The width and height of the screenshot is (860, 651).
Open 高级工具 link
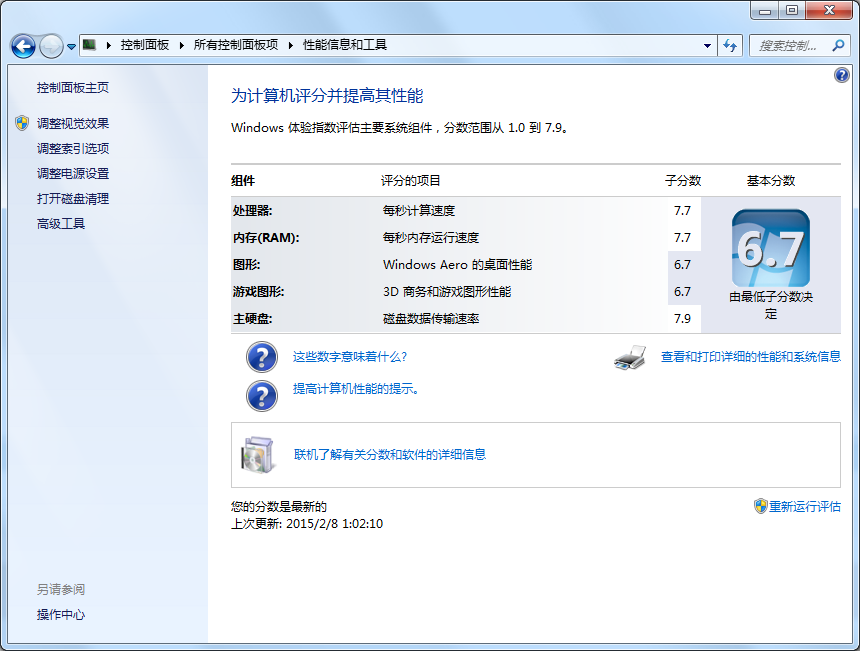61,224
